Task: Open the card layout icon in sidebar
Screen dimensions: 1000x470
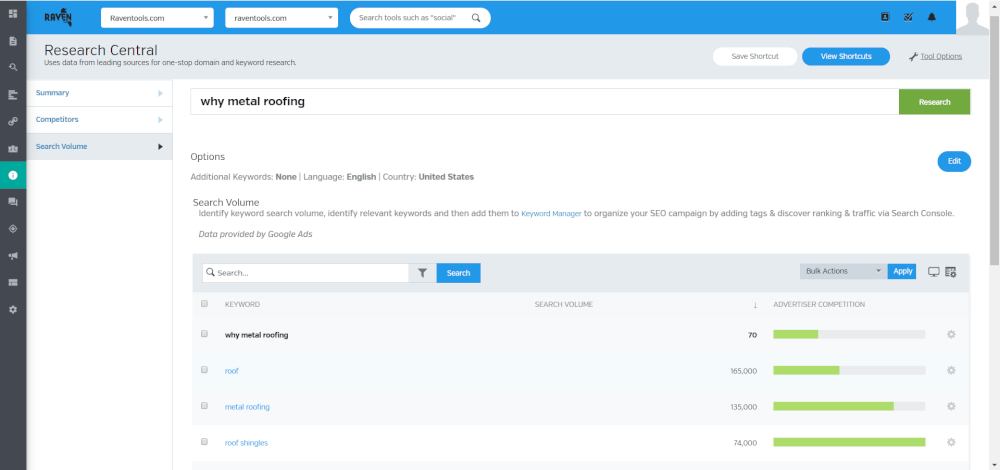Action: tap(13, 282)
